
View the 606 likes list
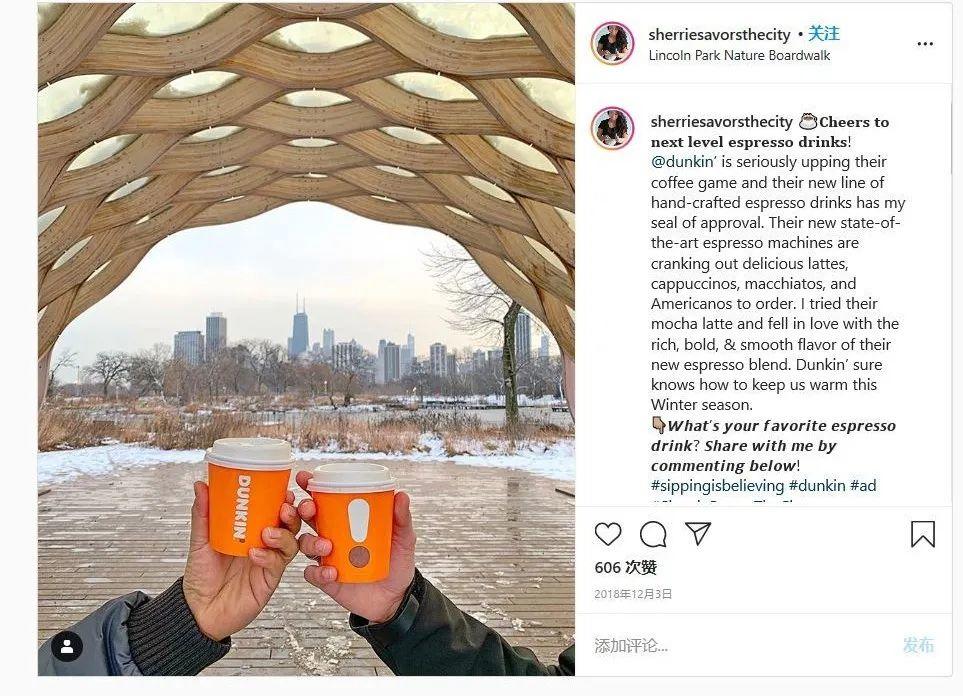[625, 567]
